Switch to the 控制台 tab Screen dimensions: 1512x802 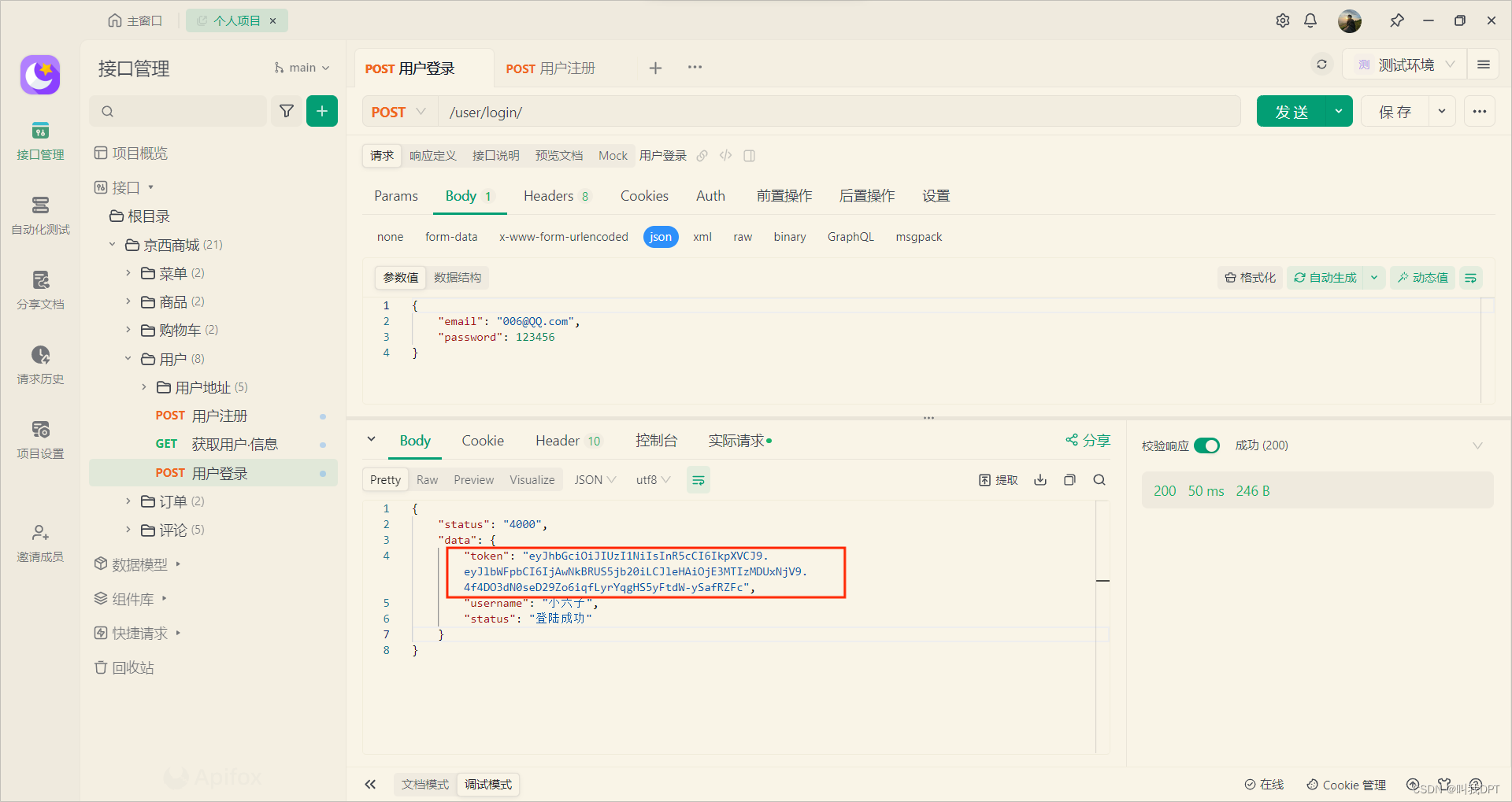click(657, 441)
